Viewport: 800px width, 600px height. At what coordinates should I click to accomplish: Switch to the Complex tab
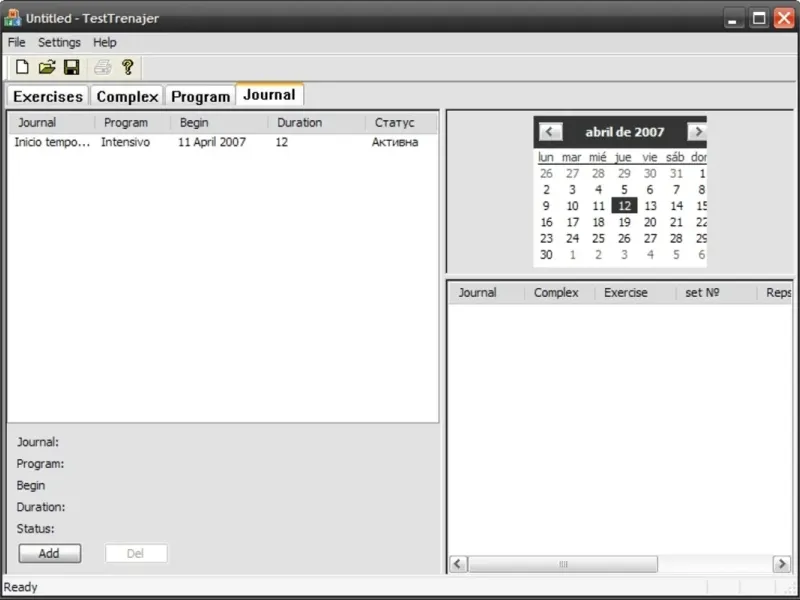coord(127,96)
